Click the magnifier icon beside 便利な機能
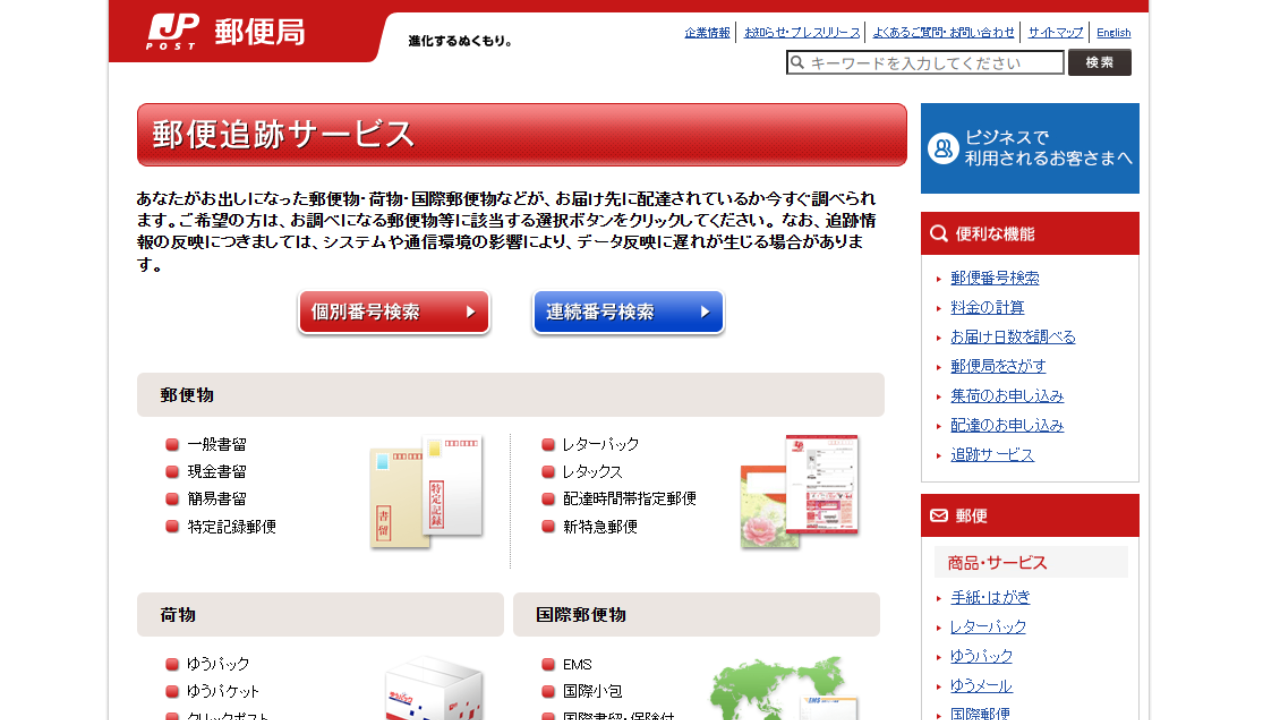 point(939,234)
